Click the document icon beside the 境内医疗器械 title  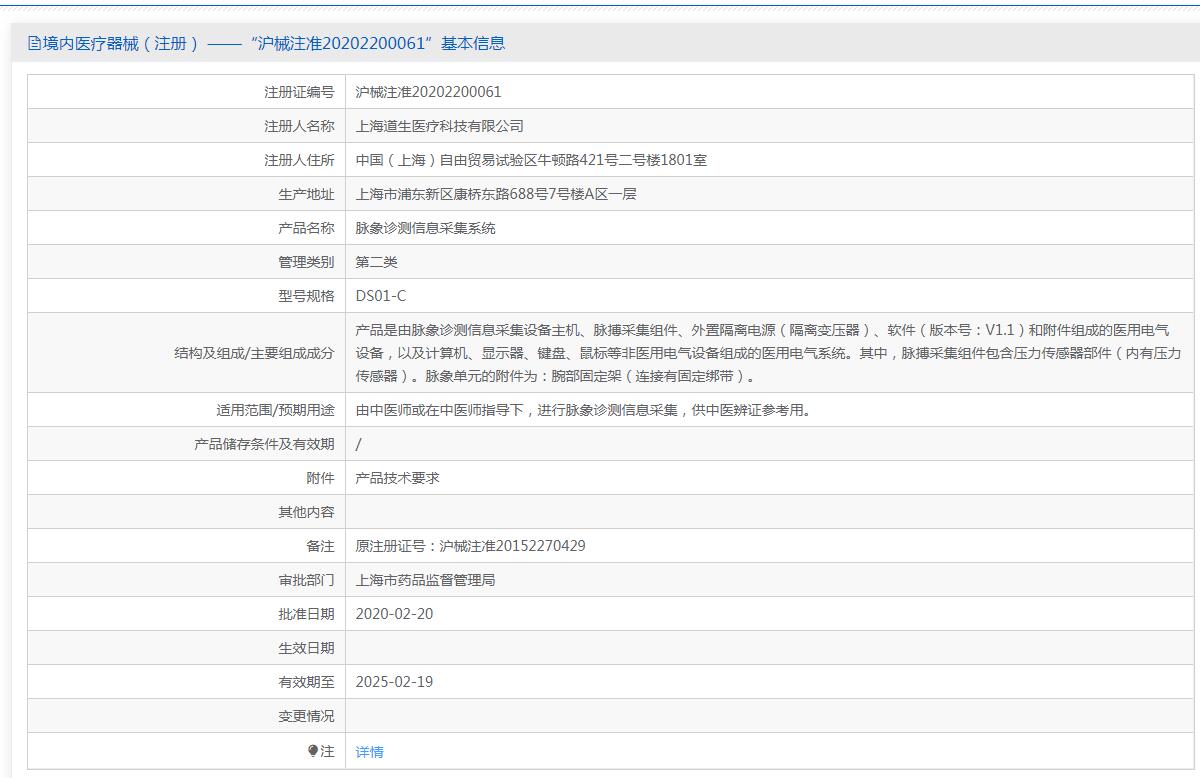click(34, 43)
